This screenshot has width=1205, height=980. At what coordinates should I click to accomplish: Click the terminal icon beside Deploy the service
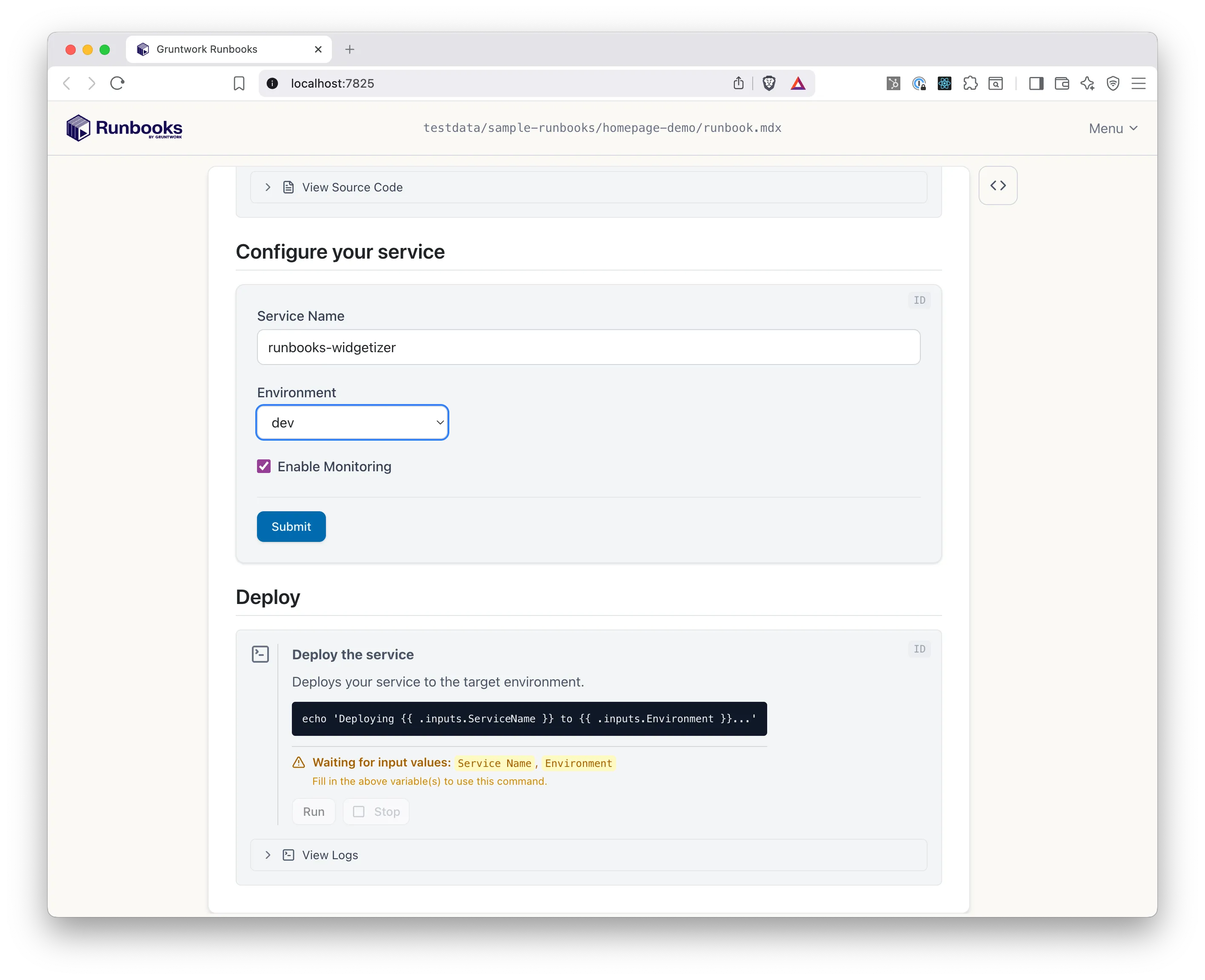click(x=260, y=654)
